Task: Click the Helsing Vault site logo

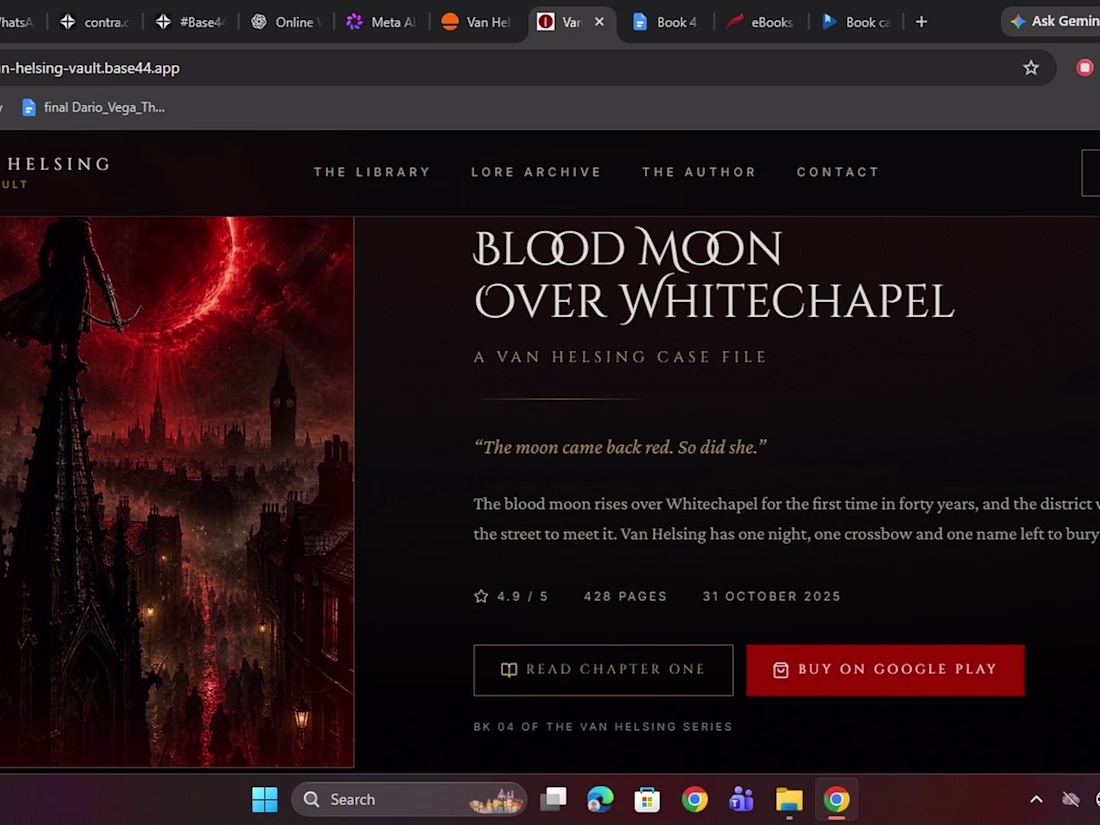Action: (55, 171)
